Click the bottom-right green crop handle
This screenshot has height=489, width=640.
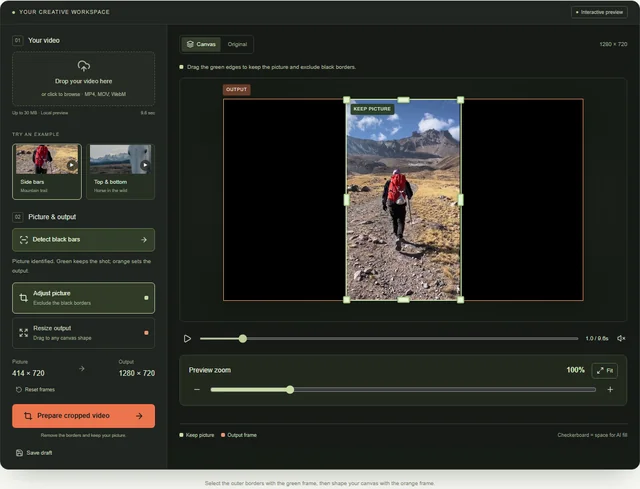coord(460,300)
